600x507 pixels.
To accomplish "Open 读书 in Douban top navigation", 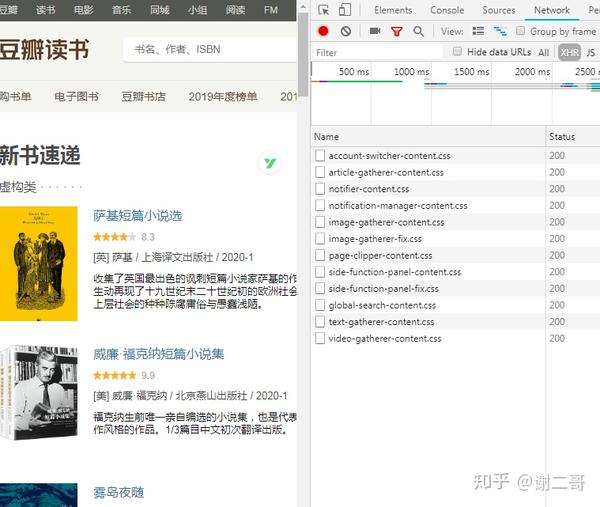I will (x=46, y=10).
